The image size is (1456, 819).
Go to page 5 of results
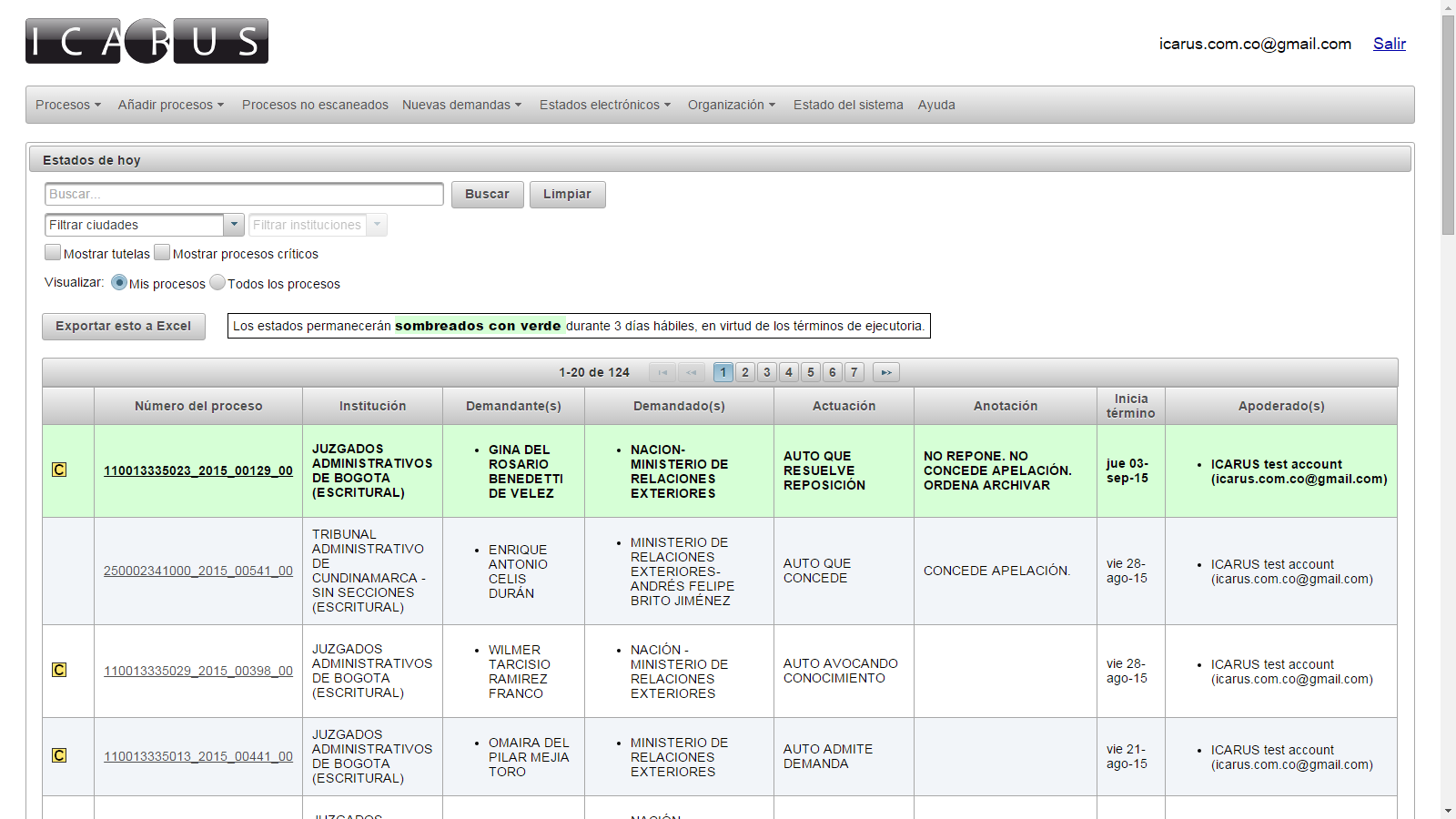[x=811, y=372]
